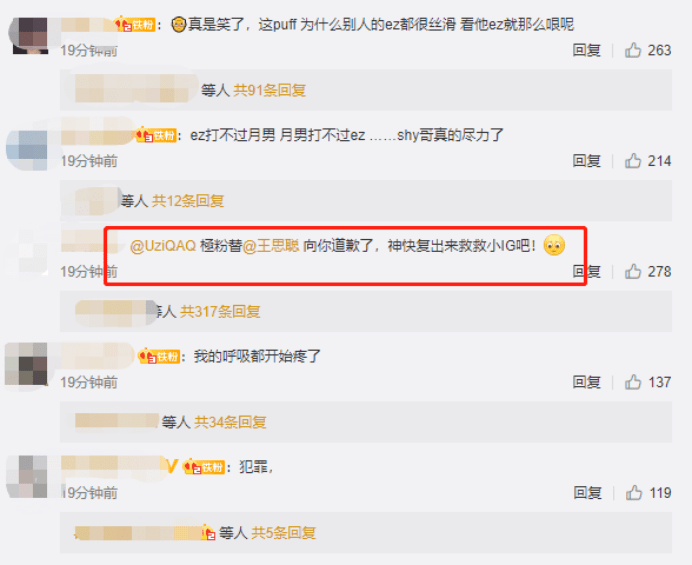
Task: Click the 铁粉 badge on the puff ez comment
Action: pos(137,24)
